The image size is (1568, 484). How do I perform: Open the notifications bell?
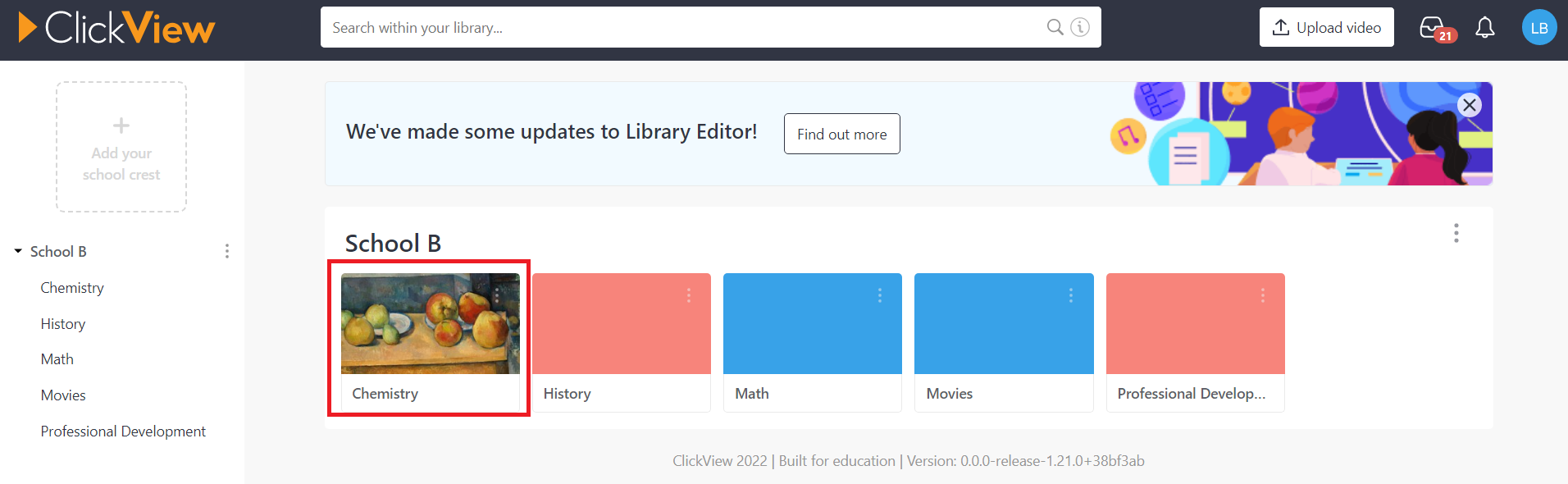coord(1485,28)
